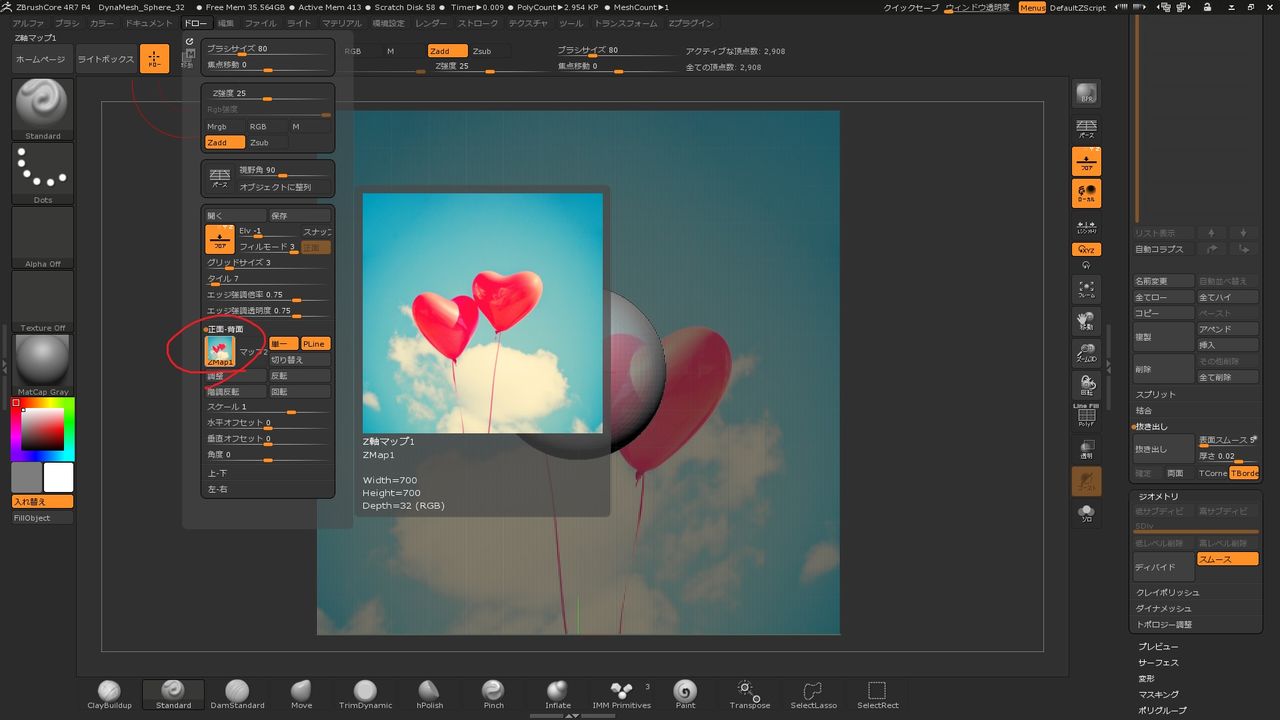Click the Zoom3D navigation icon
This screenshot has height=720, width=1280.
(1086, 354)
